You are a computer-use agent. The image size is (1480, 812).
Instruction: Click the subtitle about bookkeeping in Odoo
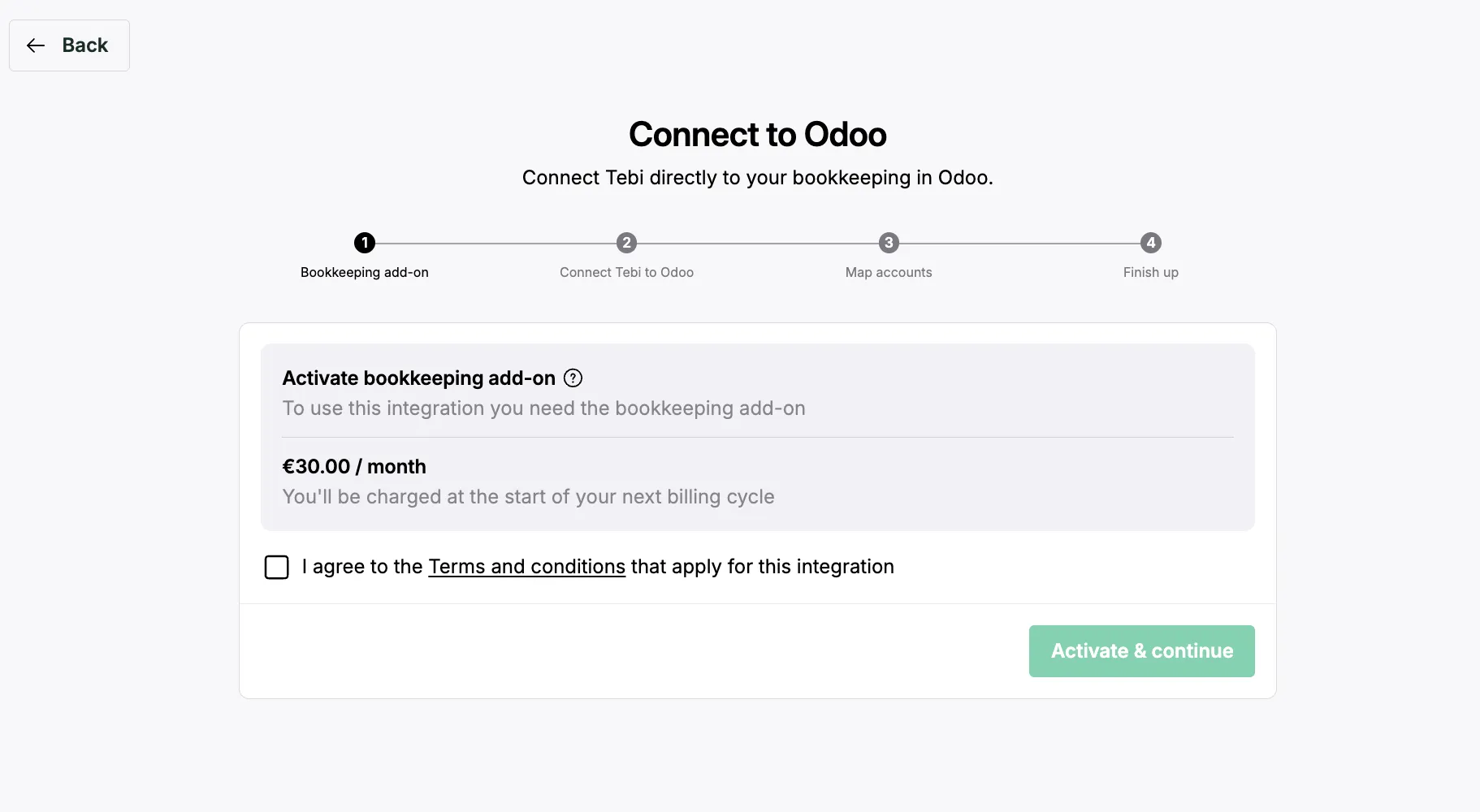757,178
